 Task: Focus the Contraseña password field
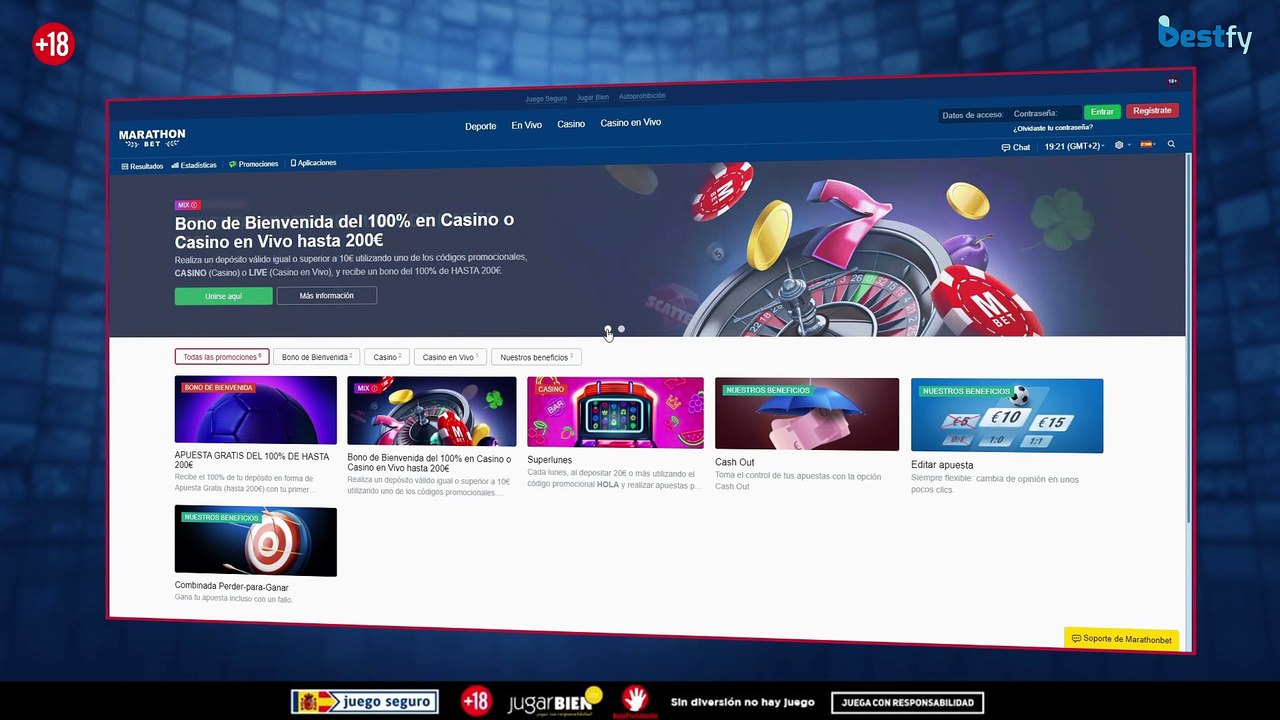pos(1044,113)
